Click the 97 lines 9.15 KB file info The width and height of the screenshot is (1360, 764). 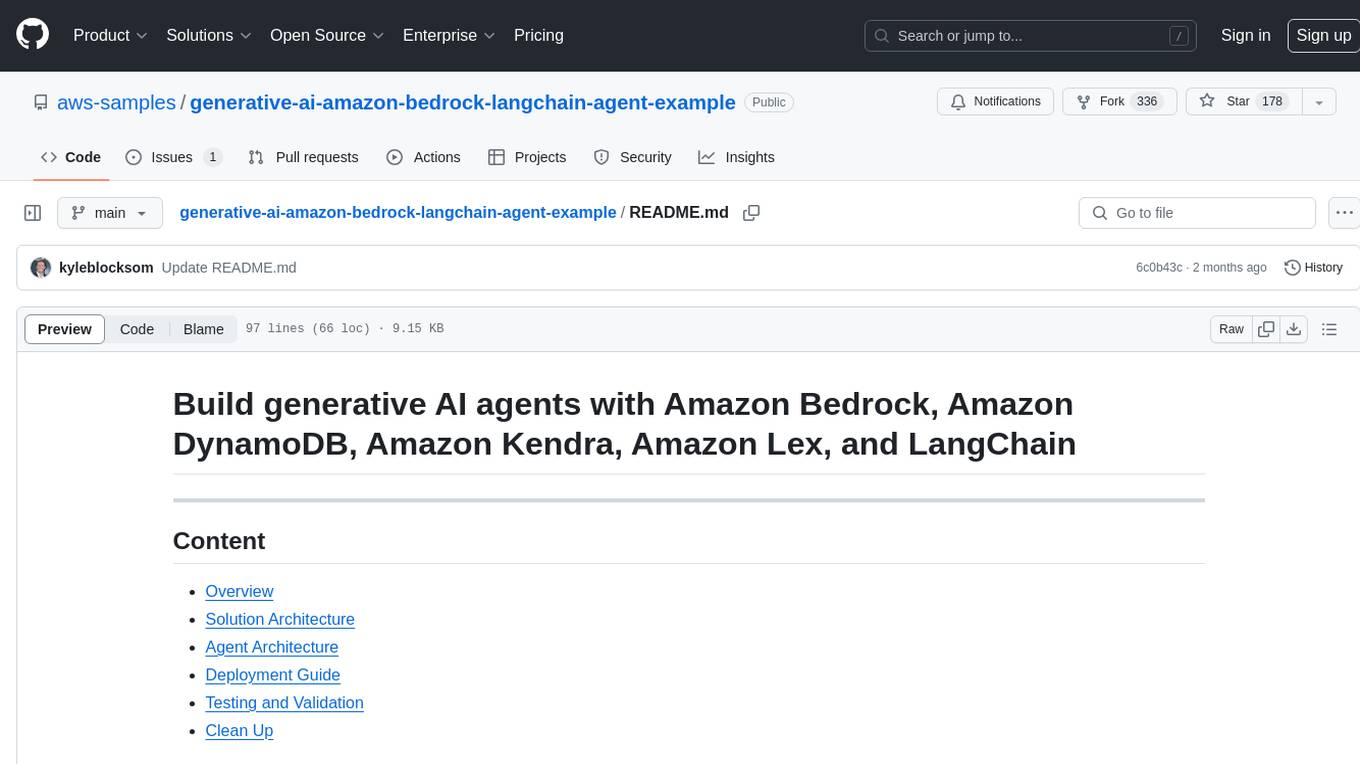(344, 329)
